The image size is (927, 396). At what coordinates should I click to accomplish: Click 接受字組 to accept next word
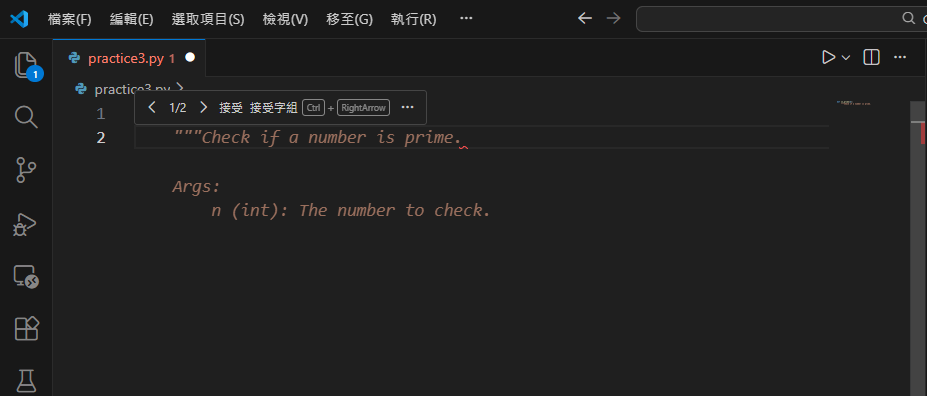[x=274, y=108]
